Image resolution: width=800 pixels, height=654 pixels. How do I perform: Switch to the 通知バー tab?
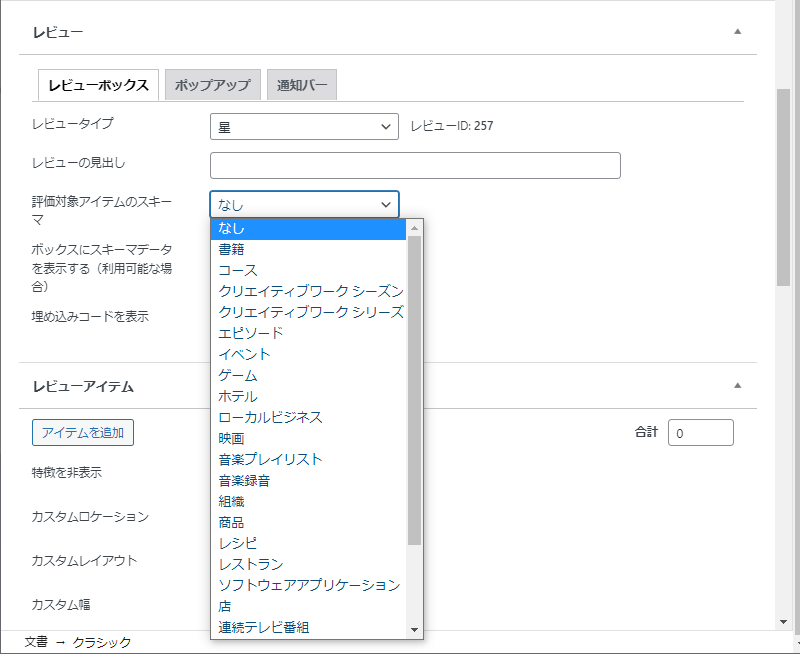click(302, 85)
